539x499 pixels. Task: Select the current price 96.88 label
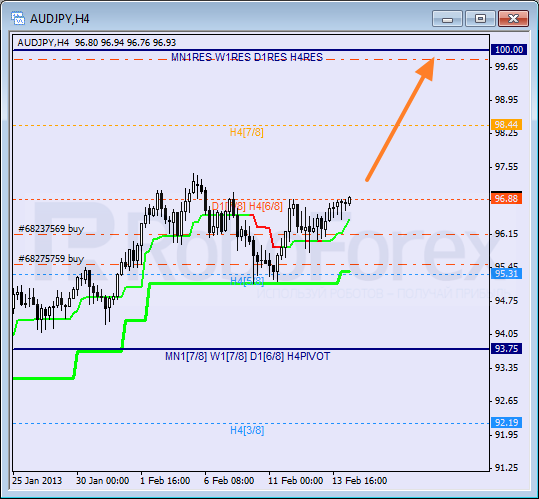[x=506, y=198]
